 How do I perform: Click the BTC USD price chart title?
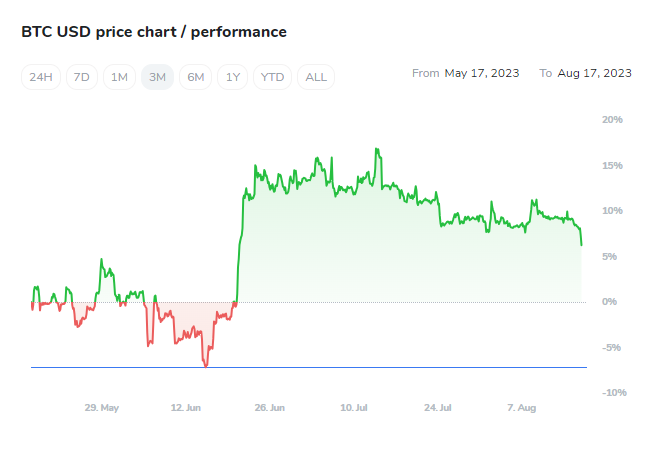(x=154, y=32)
